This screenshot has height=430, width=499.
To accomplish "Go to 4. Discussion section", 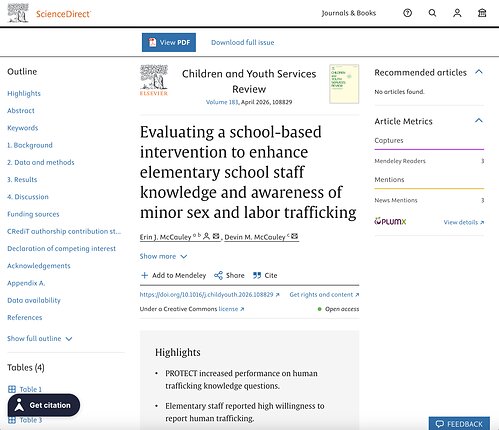I will point(28,197).
